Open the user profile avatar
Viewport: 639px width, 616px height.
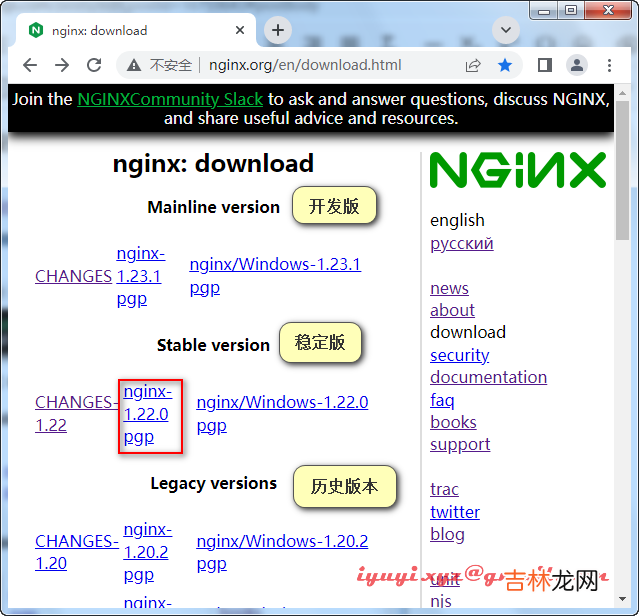click(577, 65)
